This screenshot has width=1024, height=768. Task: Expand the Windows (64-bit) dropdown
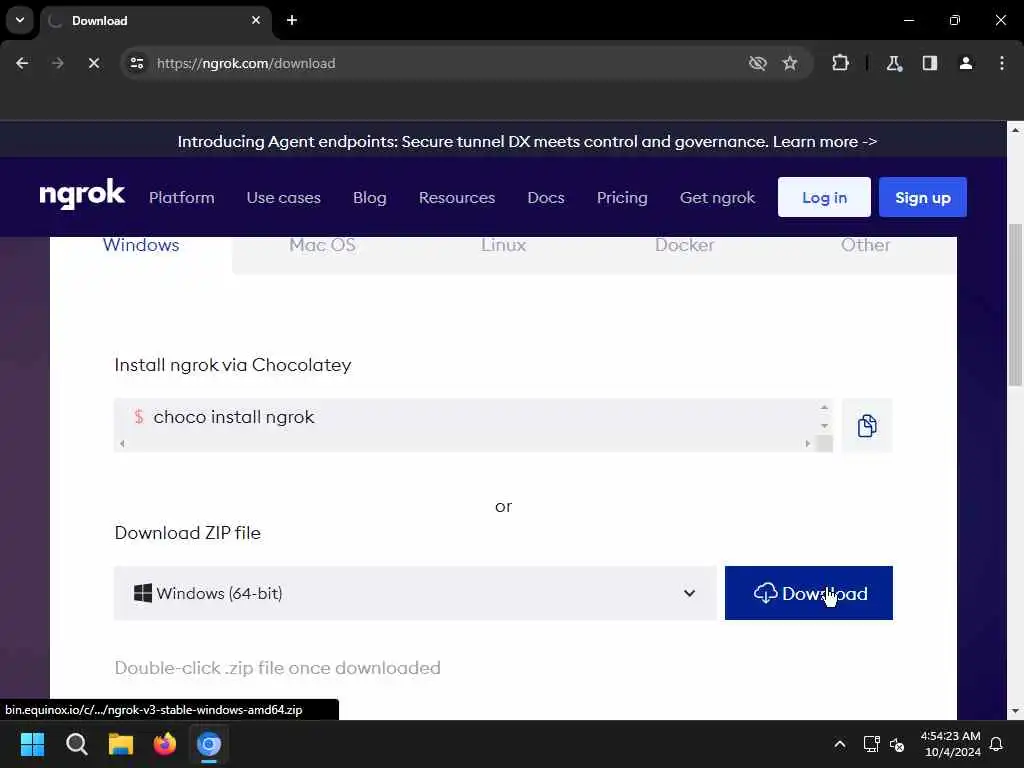[x=415, y=593]
